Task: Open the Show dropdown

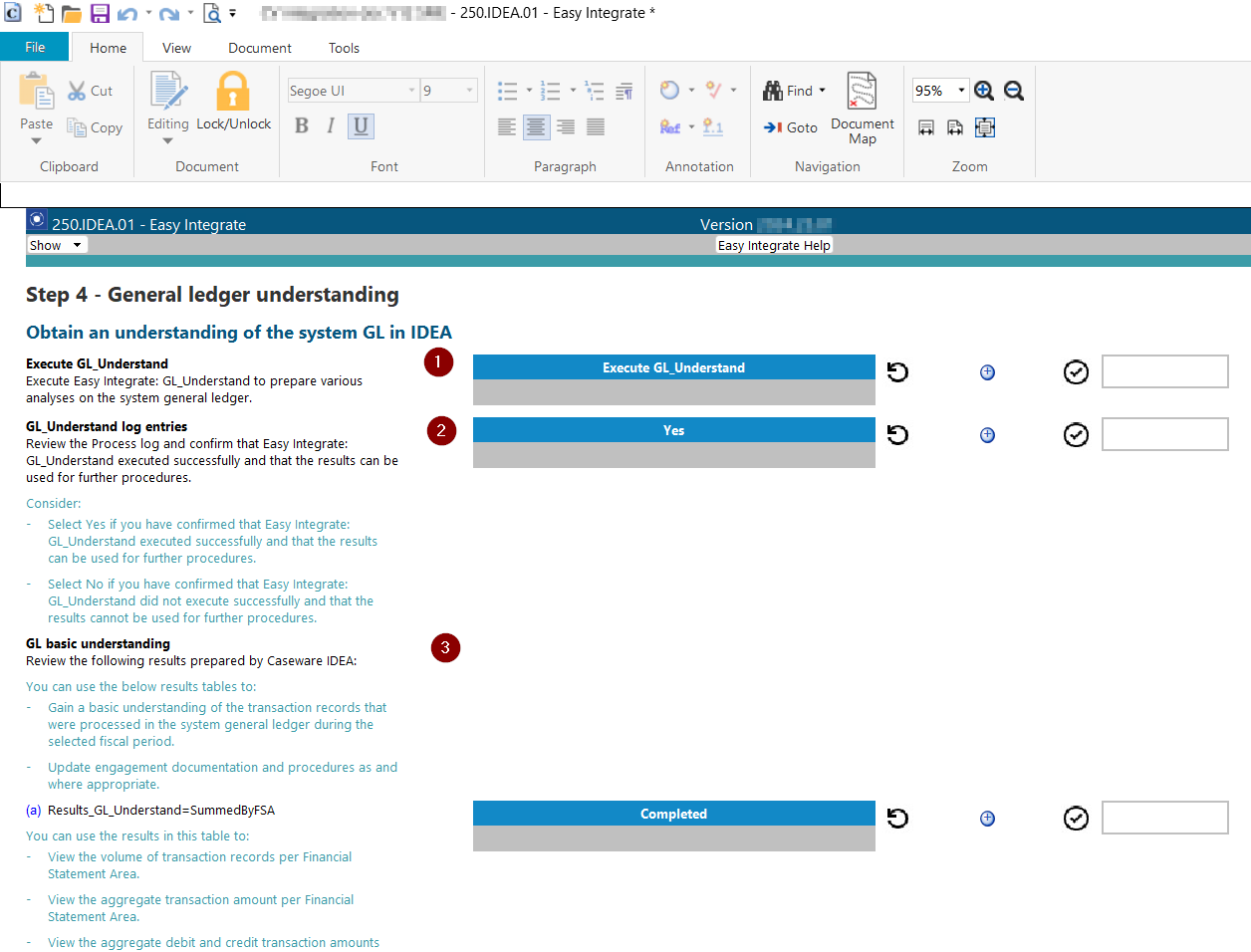Action: click(x=56, y=245)
